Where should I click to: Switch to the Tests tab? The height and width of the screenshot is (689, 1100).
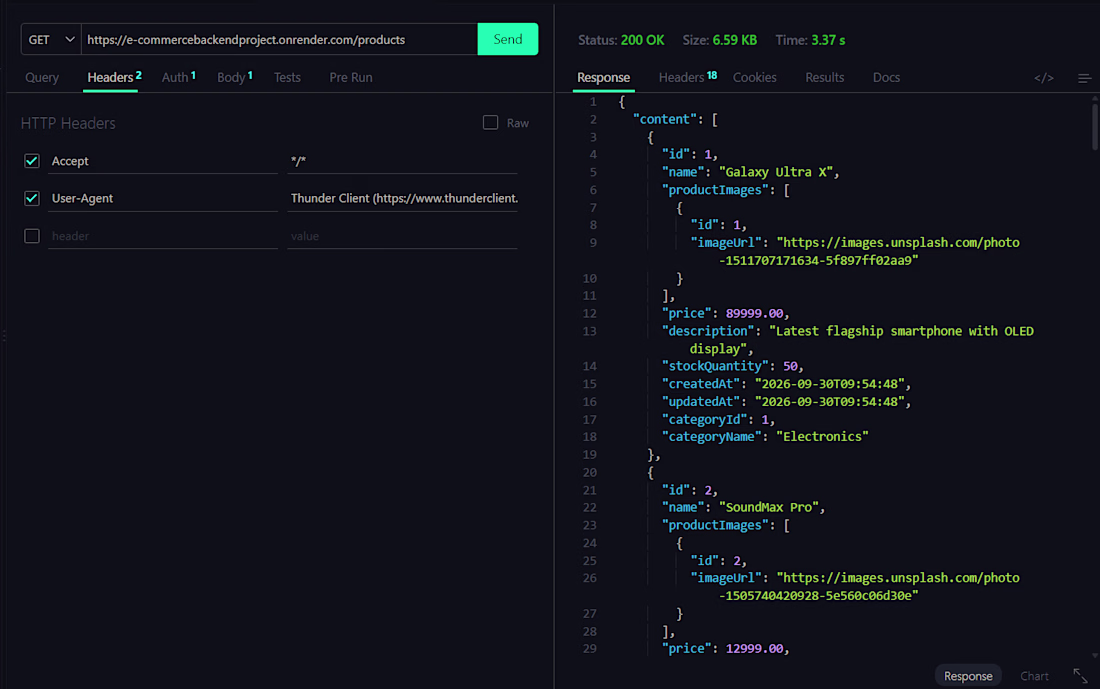pyautogui.click(x=287, y=77)
